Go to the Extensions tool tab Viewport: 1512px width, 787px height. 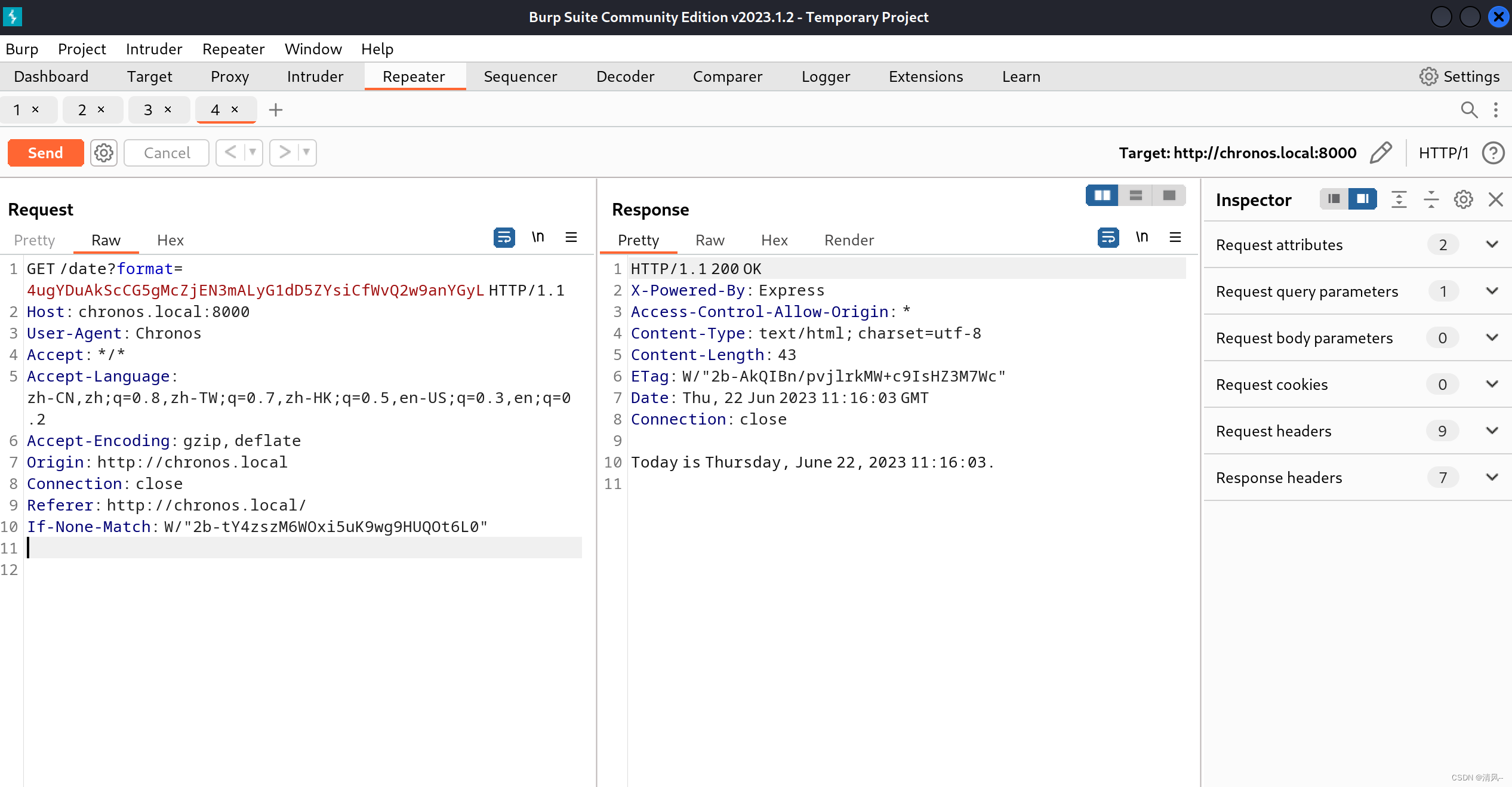tap(926, 76)
